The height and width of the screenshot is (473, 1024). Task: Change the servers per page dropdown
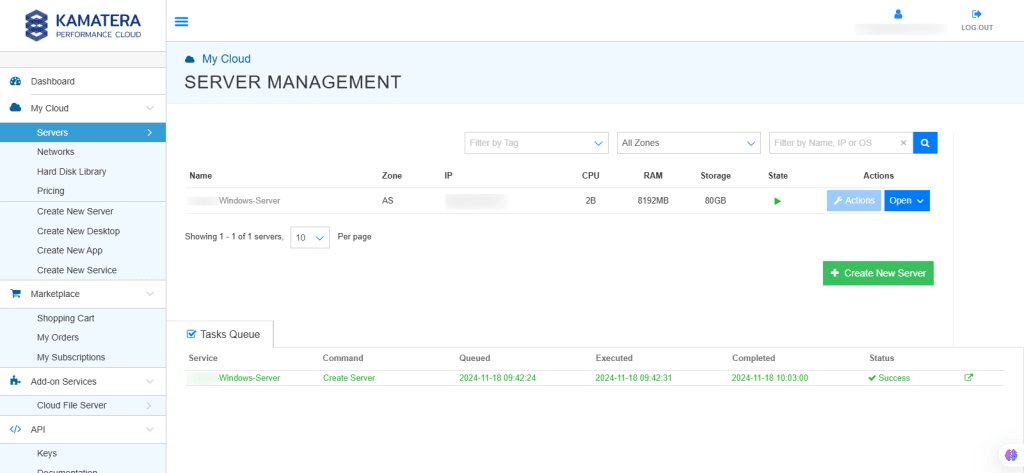click(309, 237)
